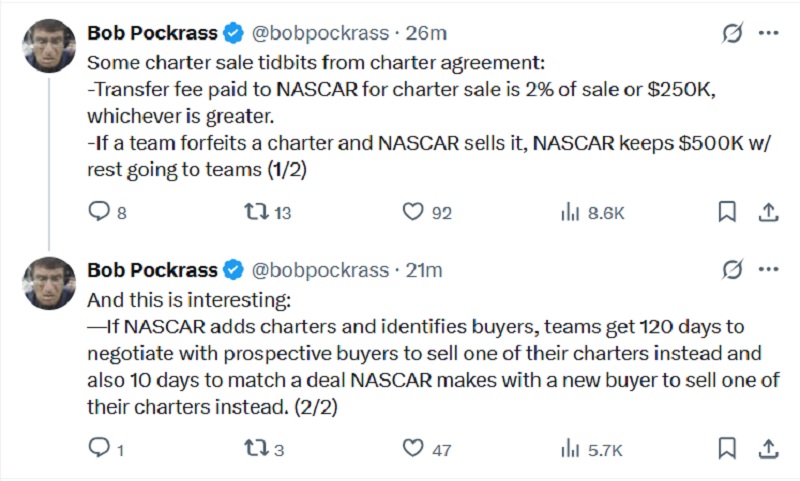Bookmark the second tweet about adding charters
The image size is (800, 481).
[727, 450]
